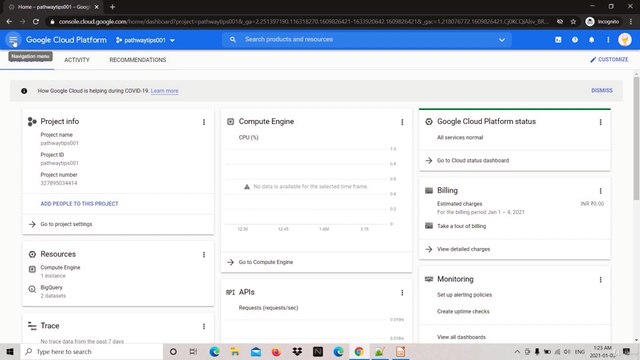Open Billing card options menu

click(600, 191)
